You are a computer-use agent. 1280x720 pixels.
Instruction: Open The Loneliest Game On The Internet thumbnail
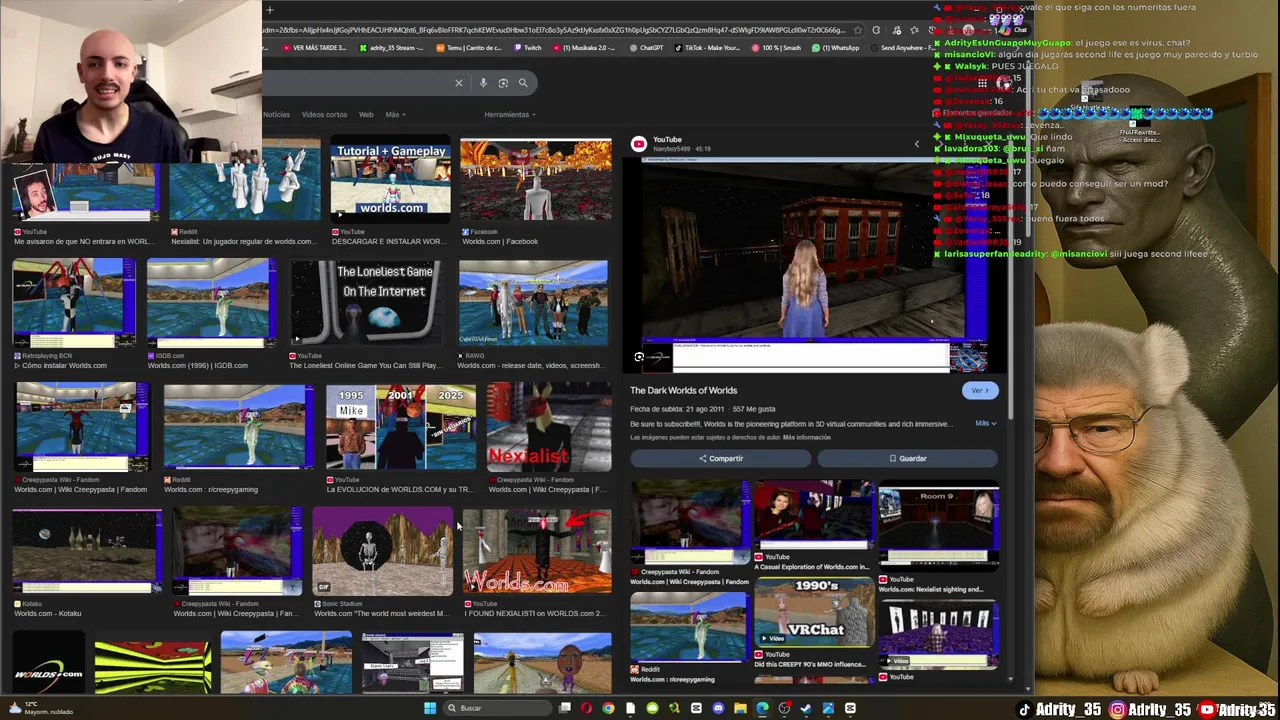point(366,304)
